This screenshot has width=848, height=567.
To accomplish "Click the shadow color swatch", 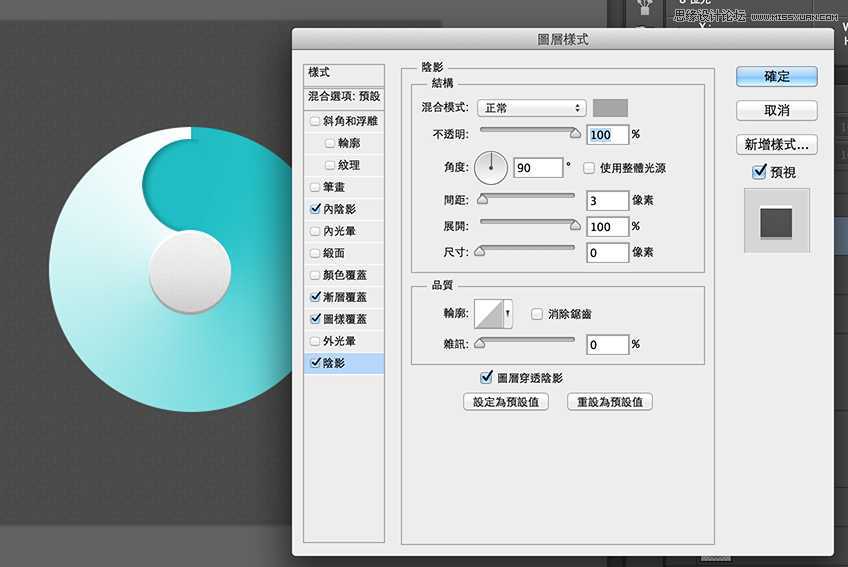I will coord(610,108).
